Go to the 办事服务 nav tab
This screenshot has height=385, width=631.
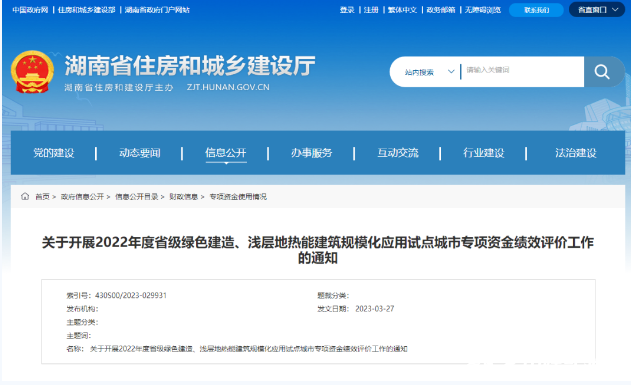[312, 153]
